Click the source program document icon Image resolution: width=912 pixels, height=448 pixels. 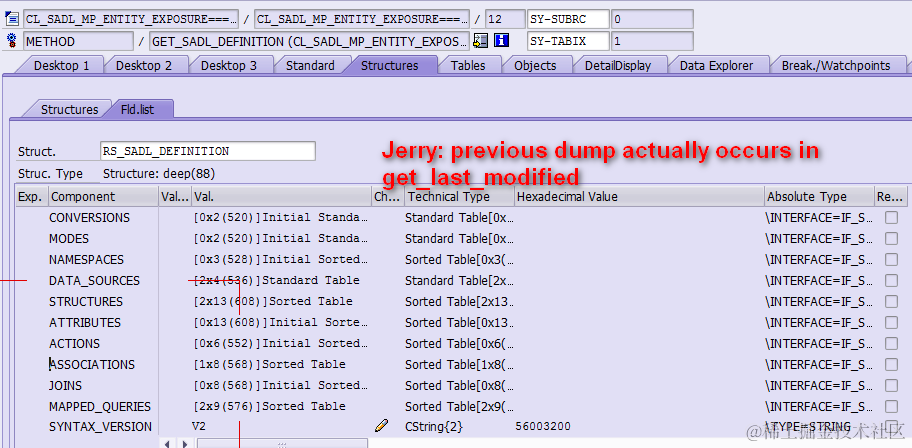pyautogui.click(x=11, y=19)
